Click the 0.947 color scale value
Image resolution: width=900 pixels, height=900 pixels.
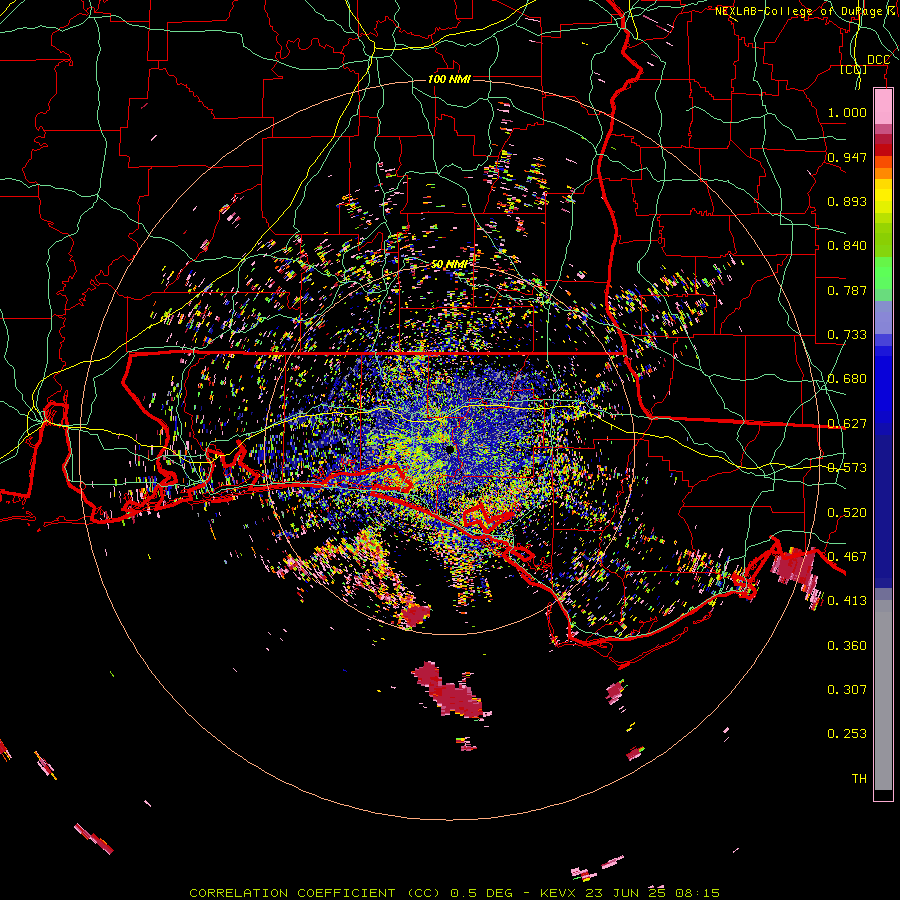coord(847,157)
